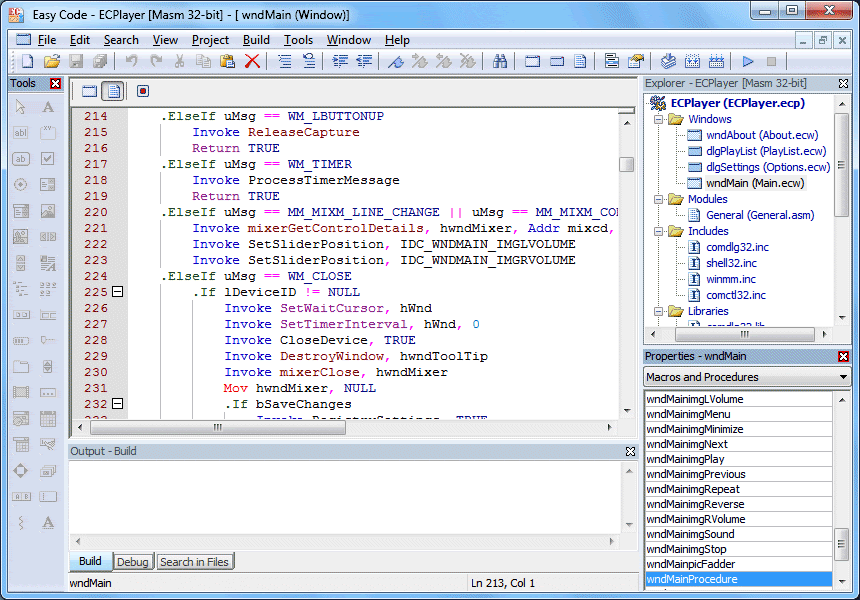Click the Undo toolbar icon

[131, 61]
